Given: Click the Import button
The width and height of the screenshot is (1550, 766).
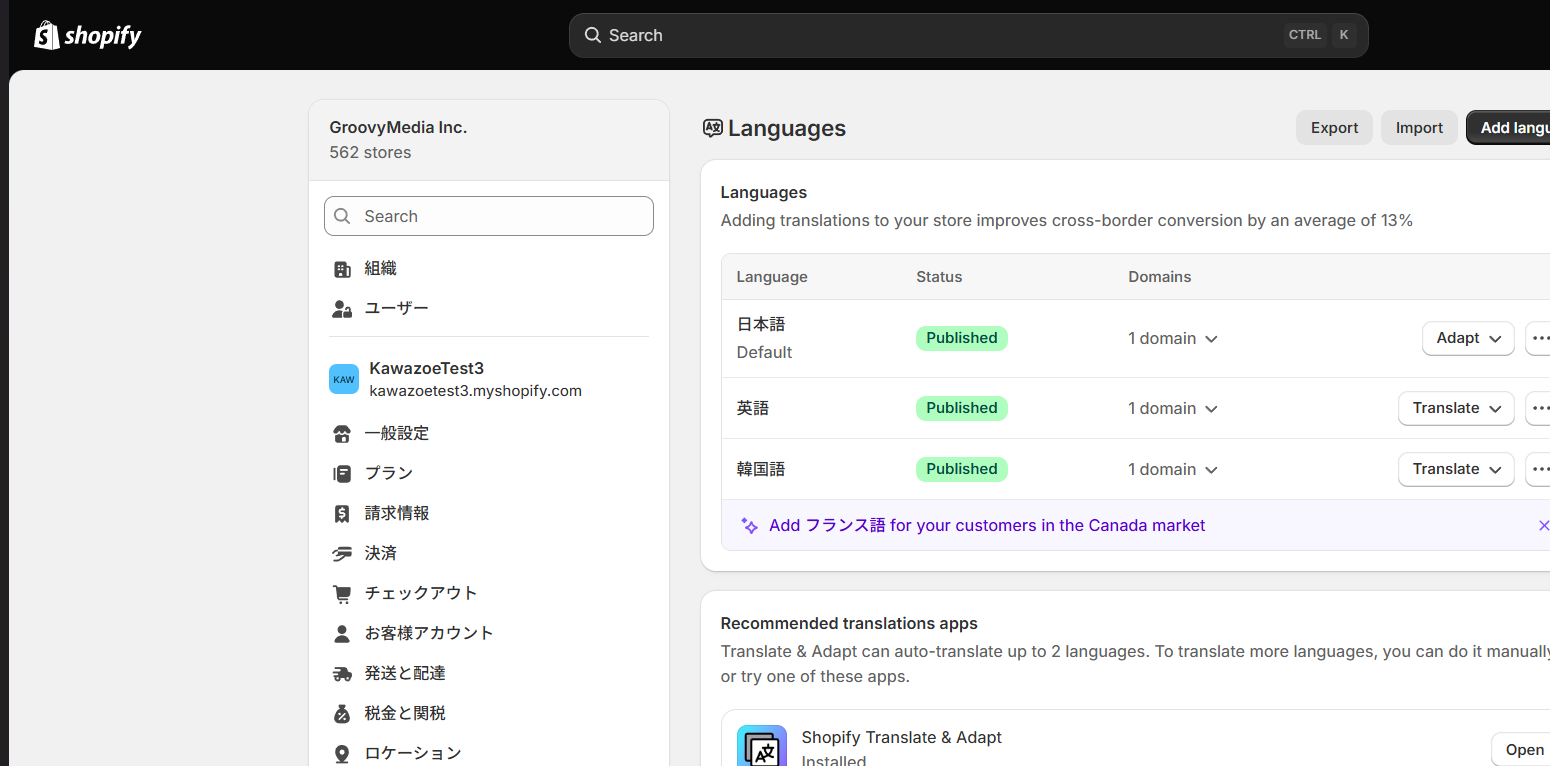Looking at the screenshot, I should pos(1419,128).
